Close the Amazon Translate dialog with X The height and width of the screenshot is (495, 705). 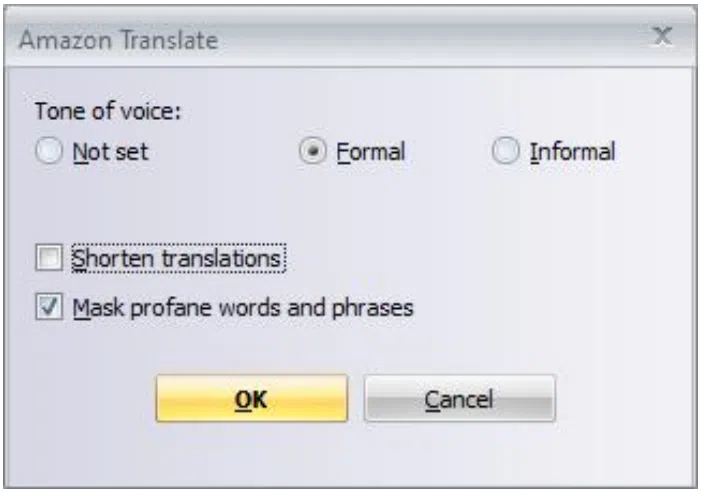click(663, 36)
